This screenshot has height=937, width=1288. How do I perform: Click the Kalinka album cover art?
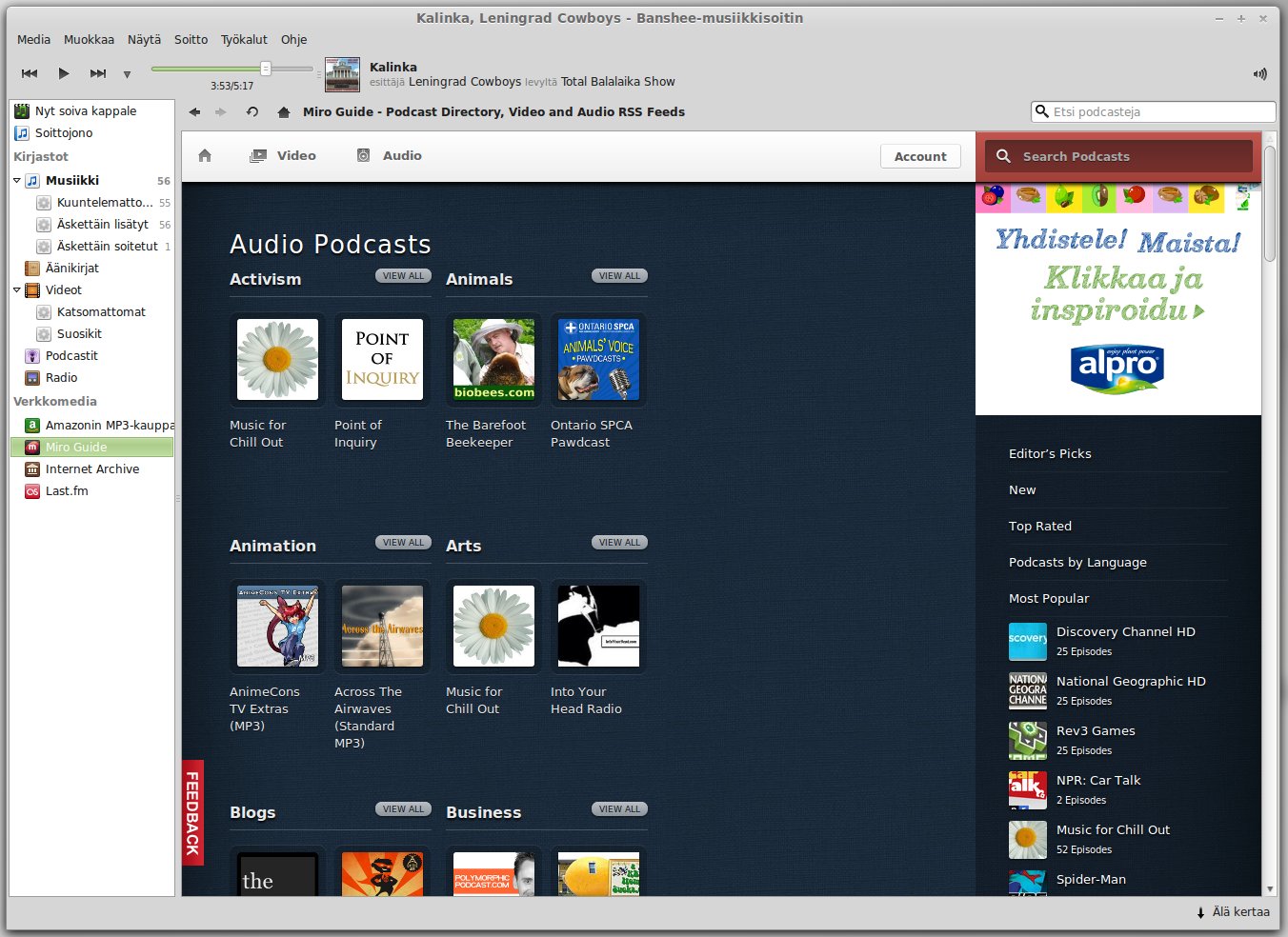pyautogui.click(x=343, y=74)
